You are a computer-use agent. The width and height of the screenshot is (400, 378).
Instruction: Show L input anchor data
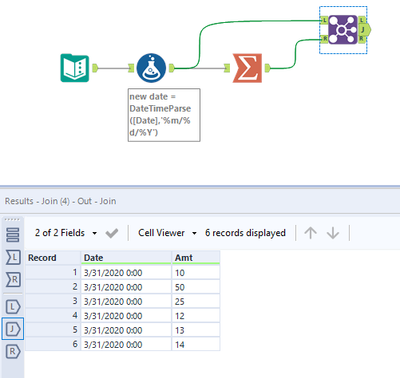[13, 257]
